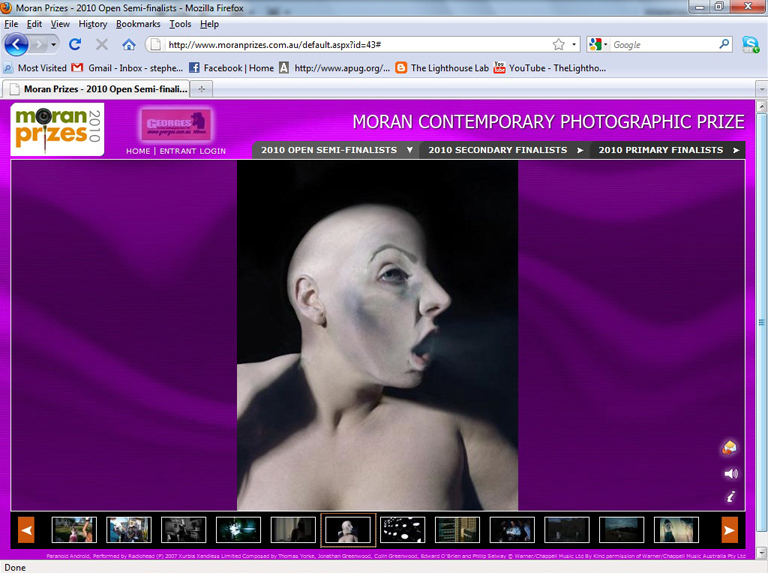Click the Google search box
Screen dimensions: 768x573
click(x=663, y=45)
